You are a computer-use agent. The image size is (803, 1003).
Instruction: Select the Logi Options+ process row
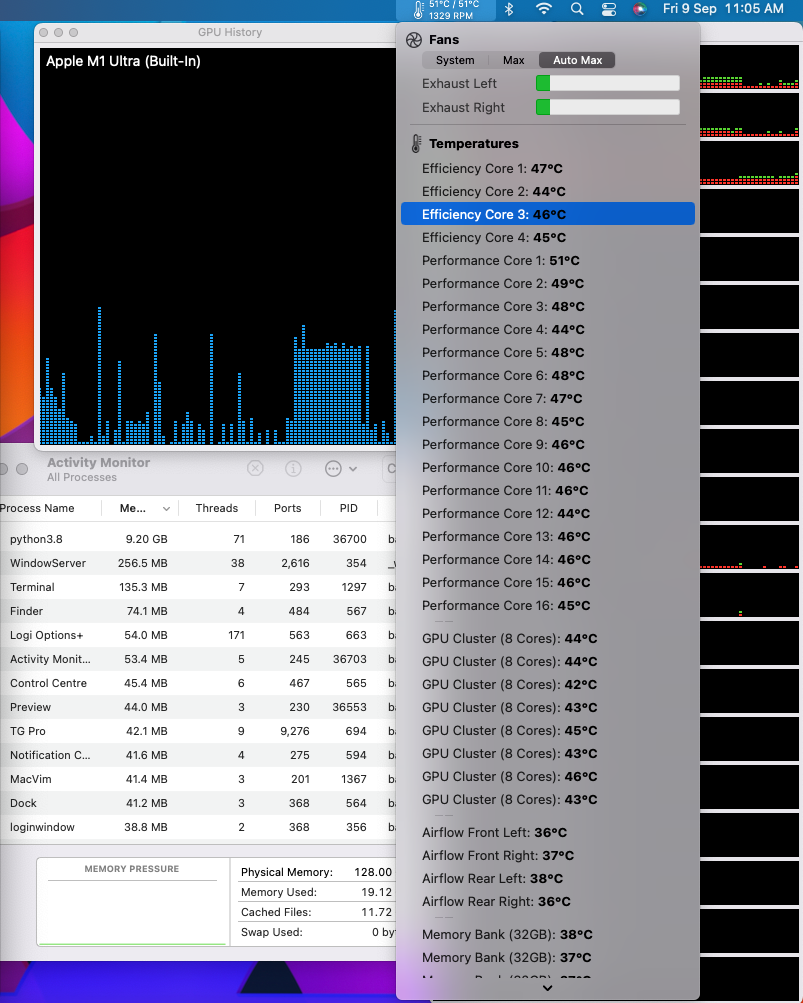198,635
